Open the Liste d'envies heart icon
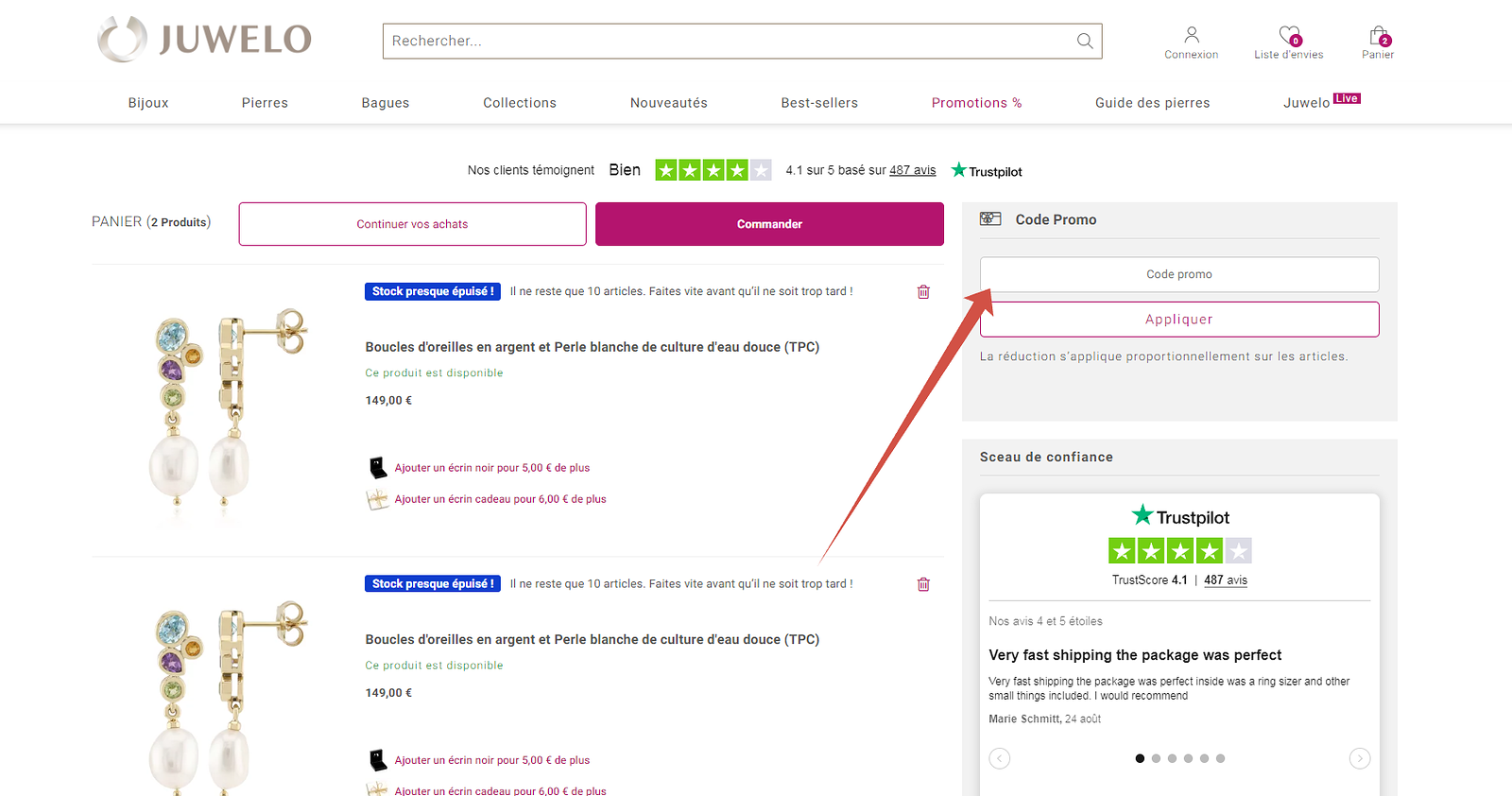 (x=1289, y=36)
